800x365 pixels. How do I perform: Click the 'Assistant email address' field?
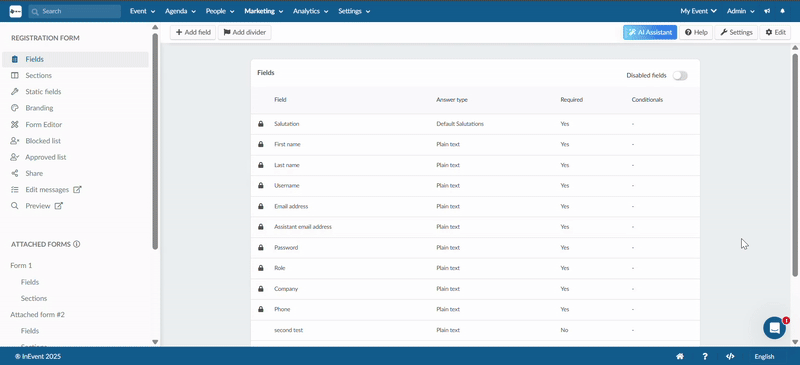coord(303,227)
